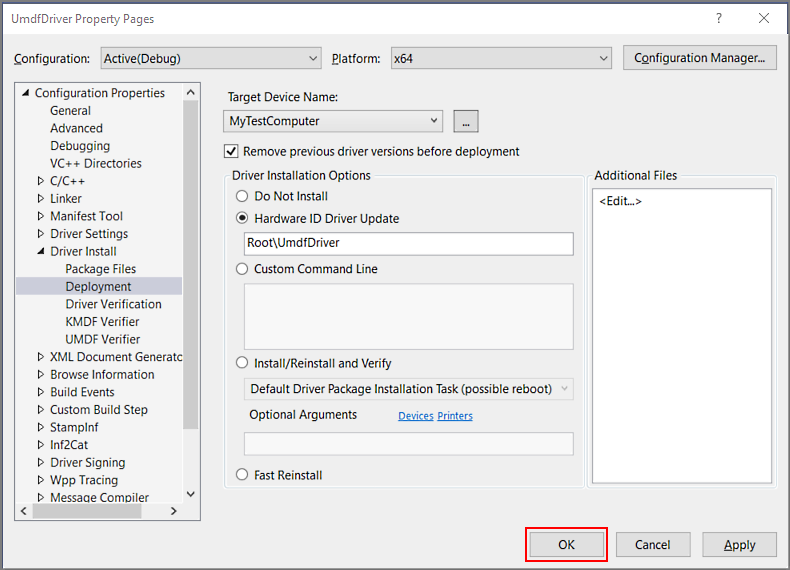
Task: Click the Custom Command Line text area
Action: tap(409, 316)
